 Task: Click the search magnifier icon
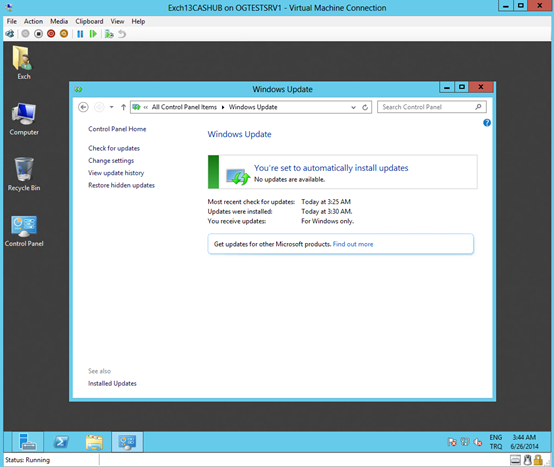pos(478,107)
